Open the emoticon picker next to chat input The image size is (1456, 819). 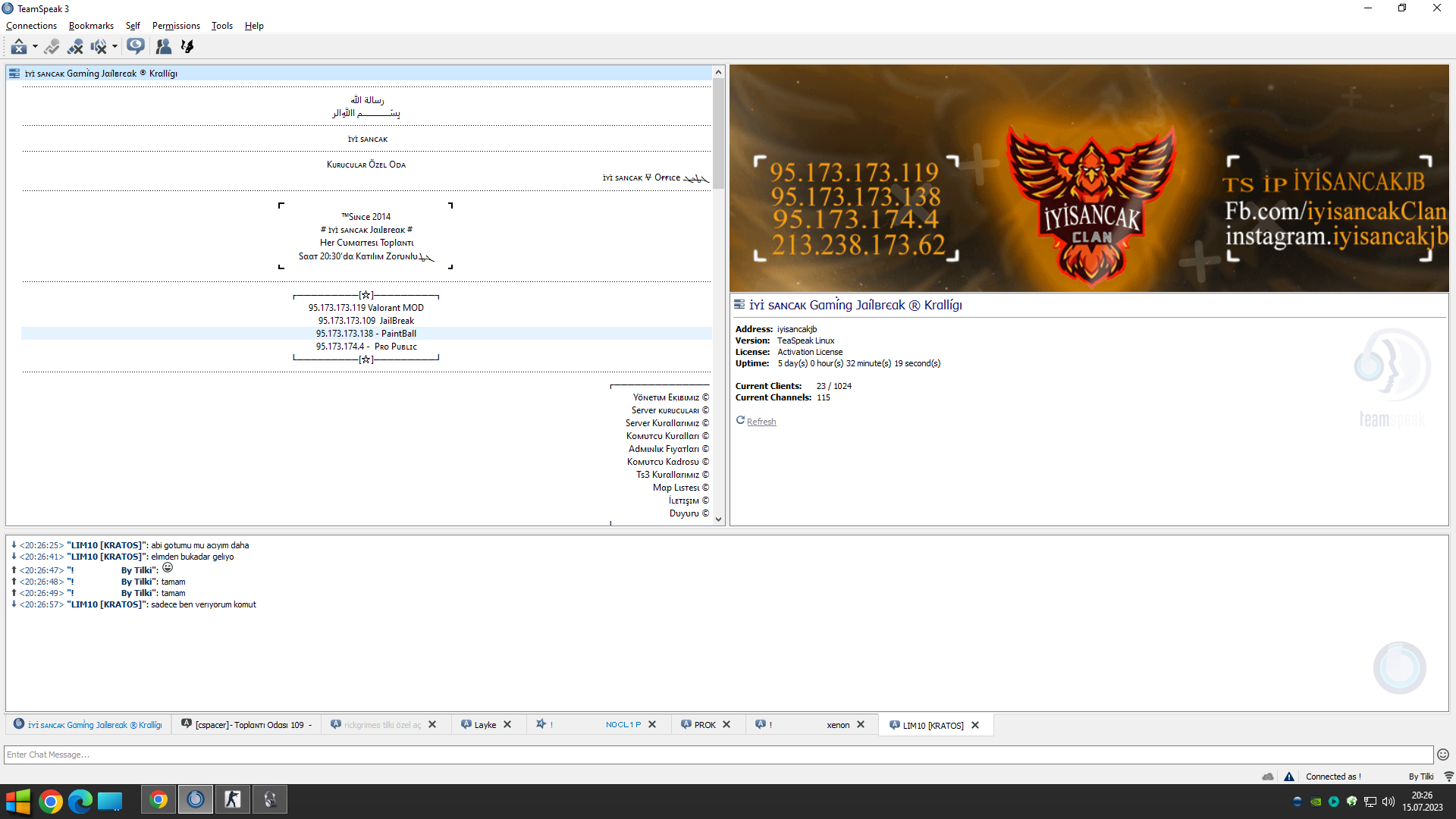(1443, 755)
